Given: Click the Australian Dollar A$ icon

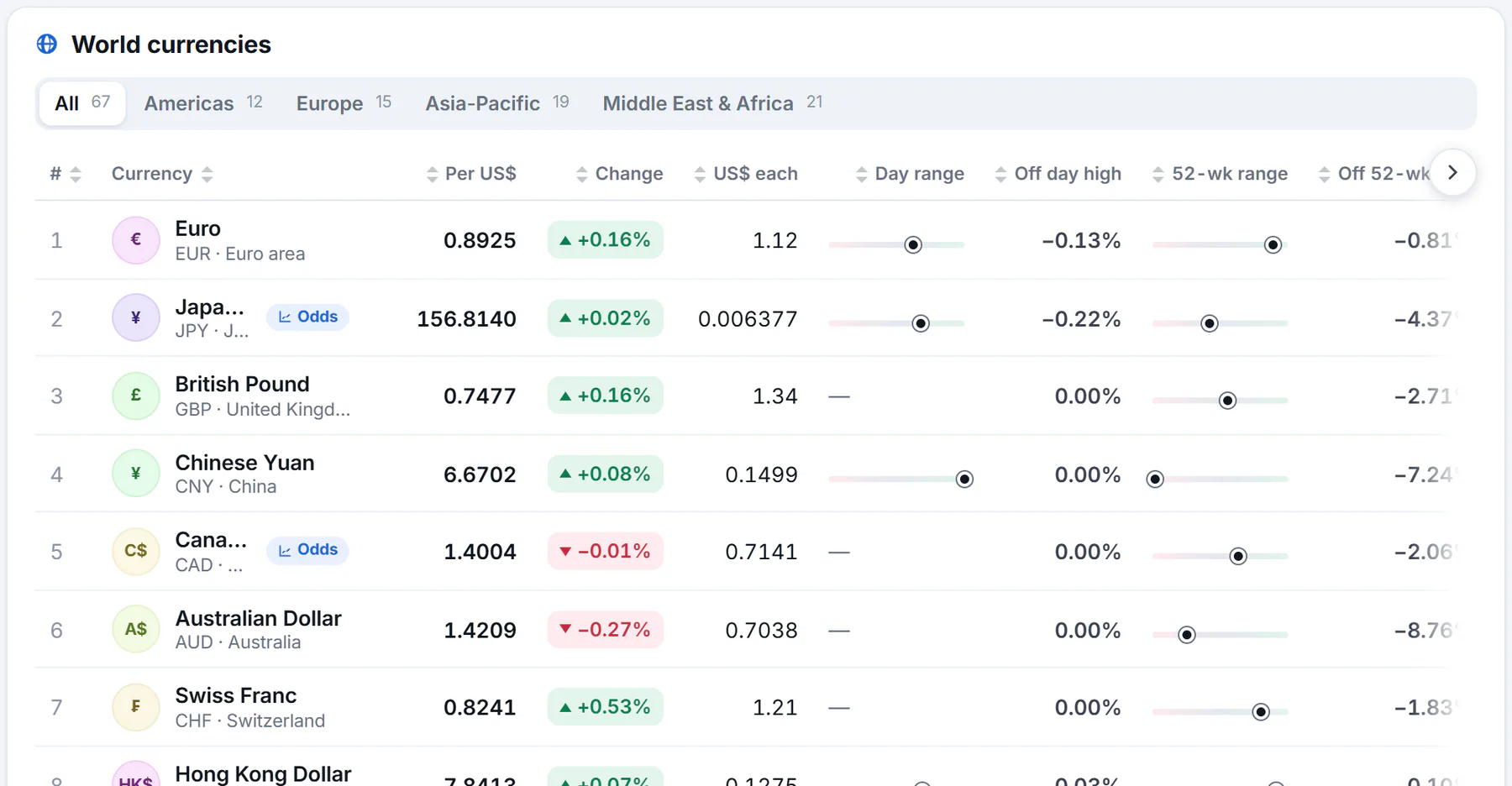Looking at the screenshot, I should (x=136, y=629).
